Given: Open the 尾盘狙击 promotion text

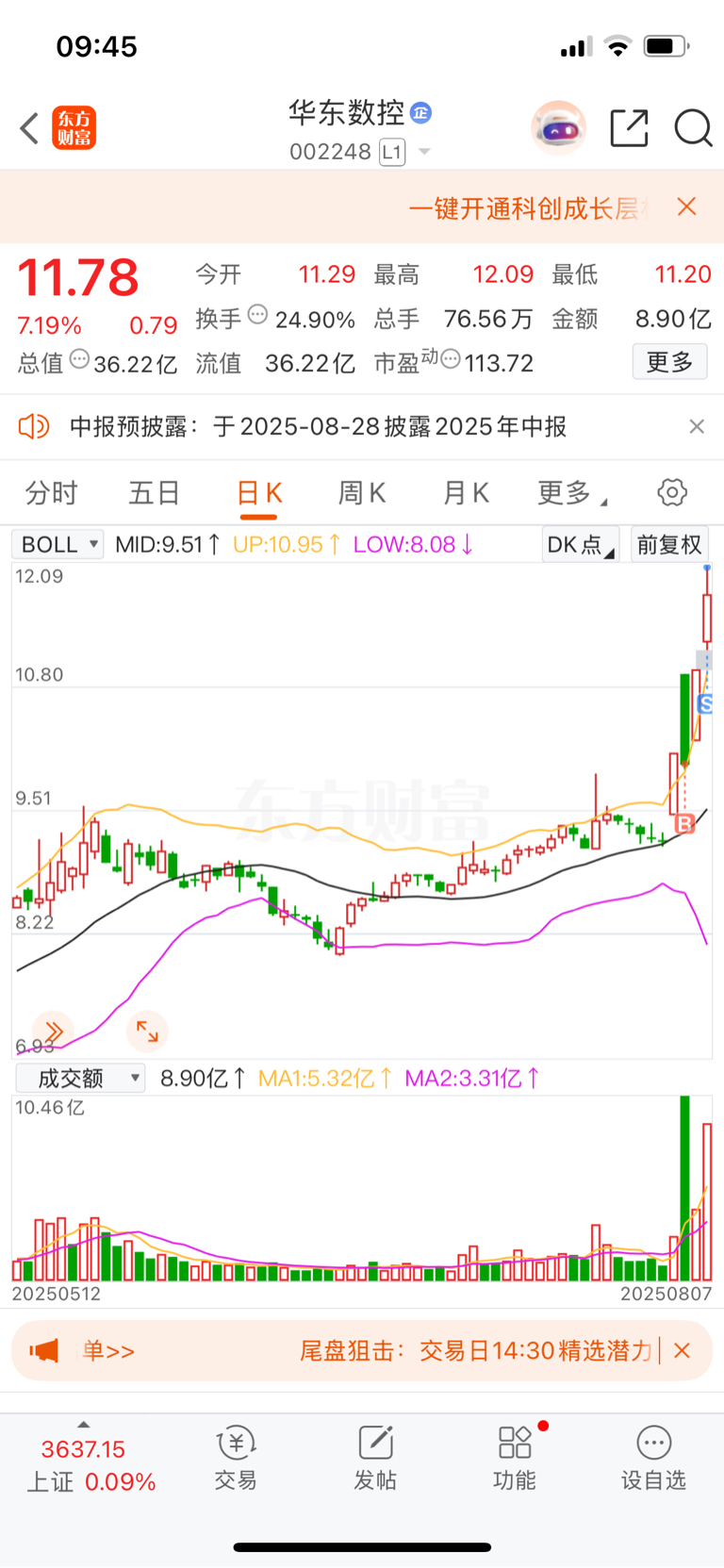Looking at the screenshot, I should [476, 1351].
